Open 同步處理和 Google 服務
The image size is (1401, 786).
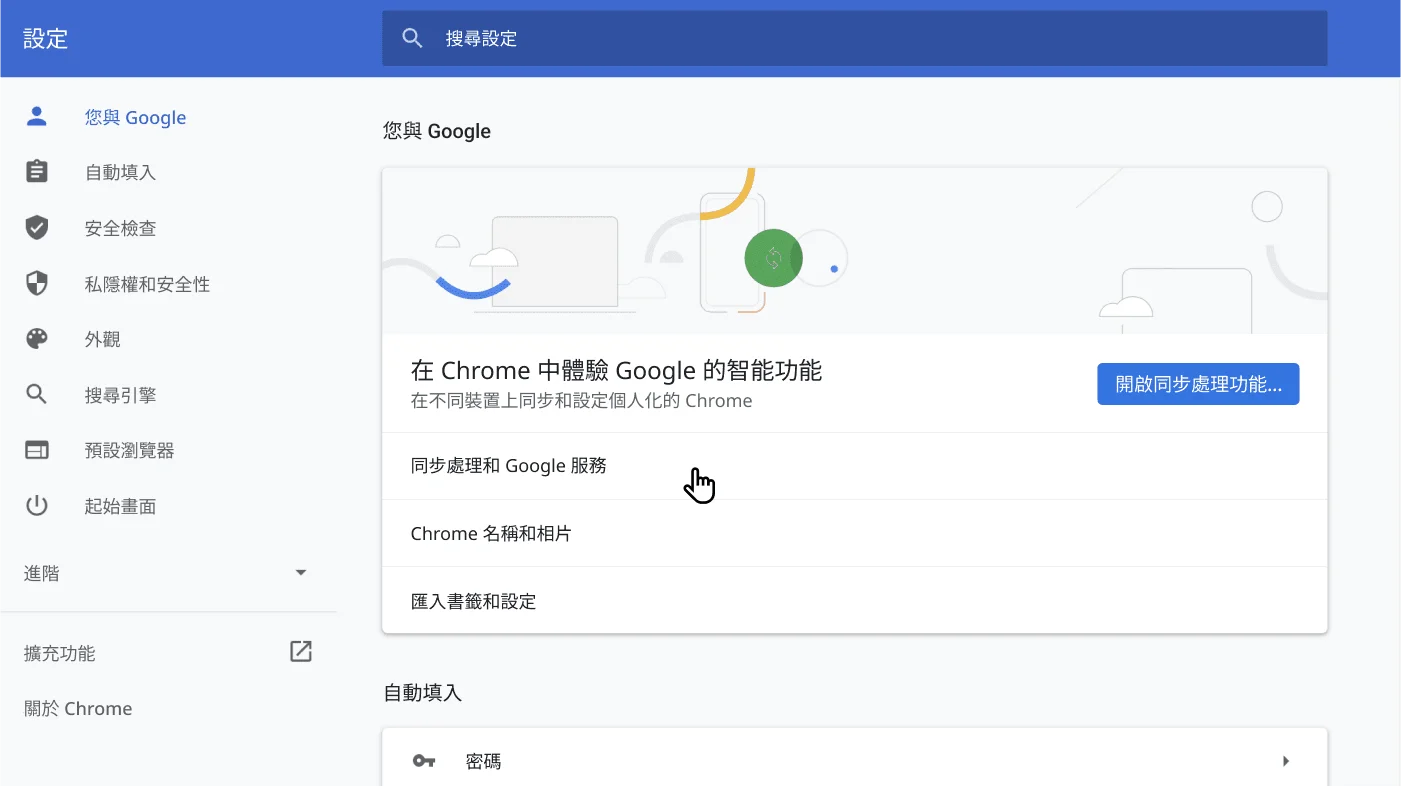coord(508,465)
